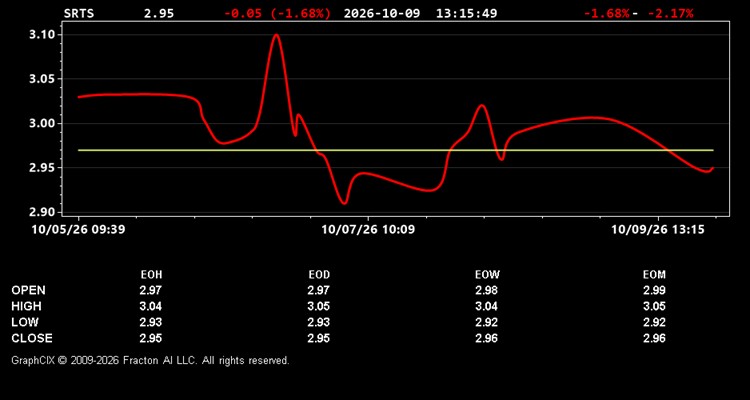Image resolution: width=750 pixels, height=400 pixels.
Task: Select the EOW OPEN value 2.98
Action: coord(486,290)
